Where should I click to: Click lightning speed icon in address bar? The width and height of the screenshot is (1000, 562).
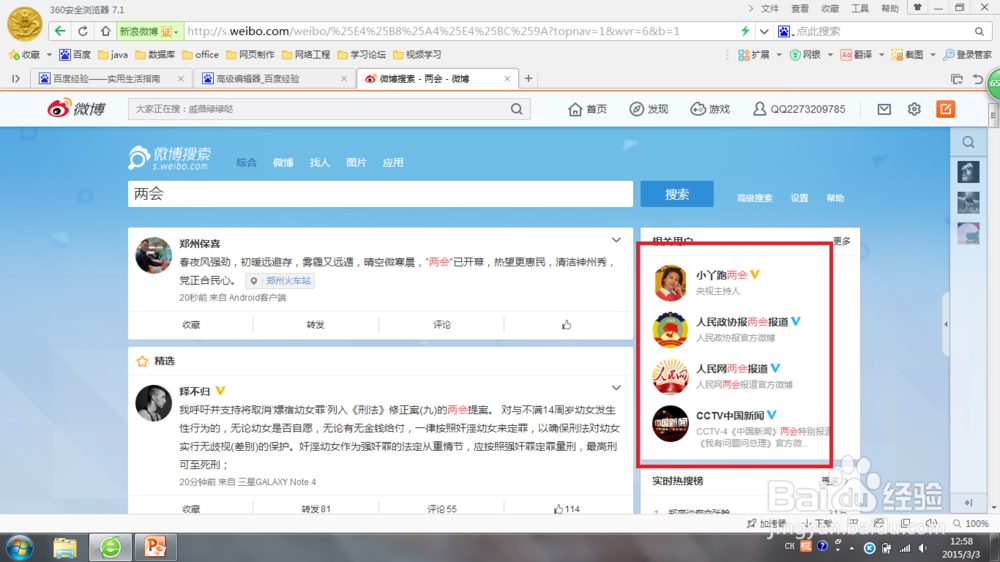745,31
